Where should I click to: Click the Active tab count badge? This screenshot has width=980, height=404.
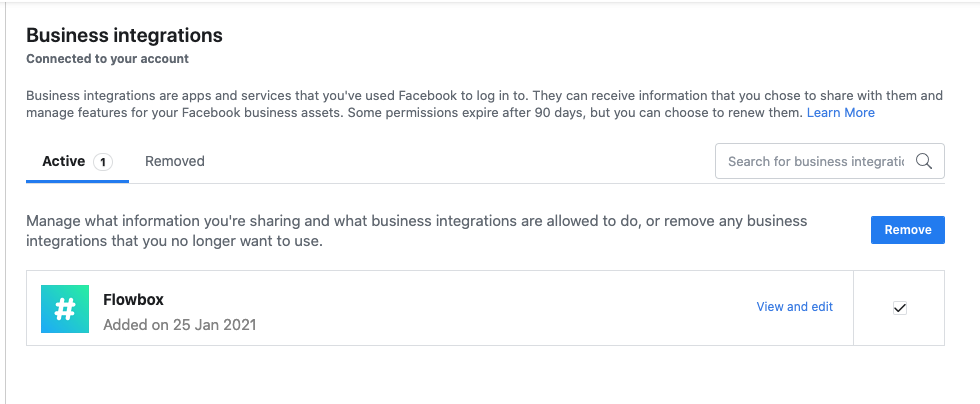[x=103, y=162]
